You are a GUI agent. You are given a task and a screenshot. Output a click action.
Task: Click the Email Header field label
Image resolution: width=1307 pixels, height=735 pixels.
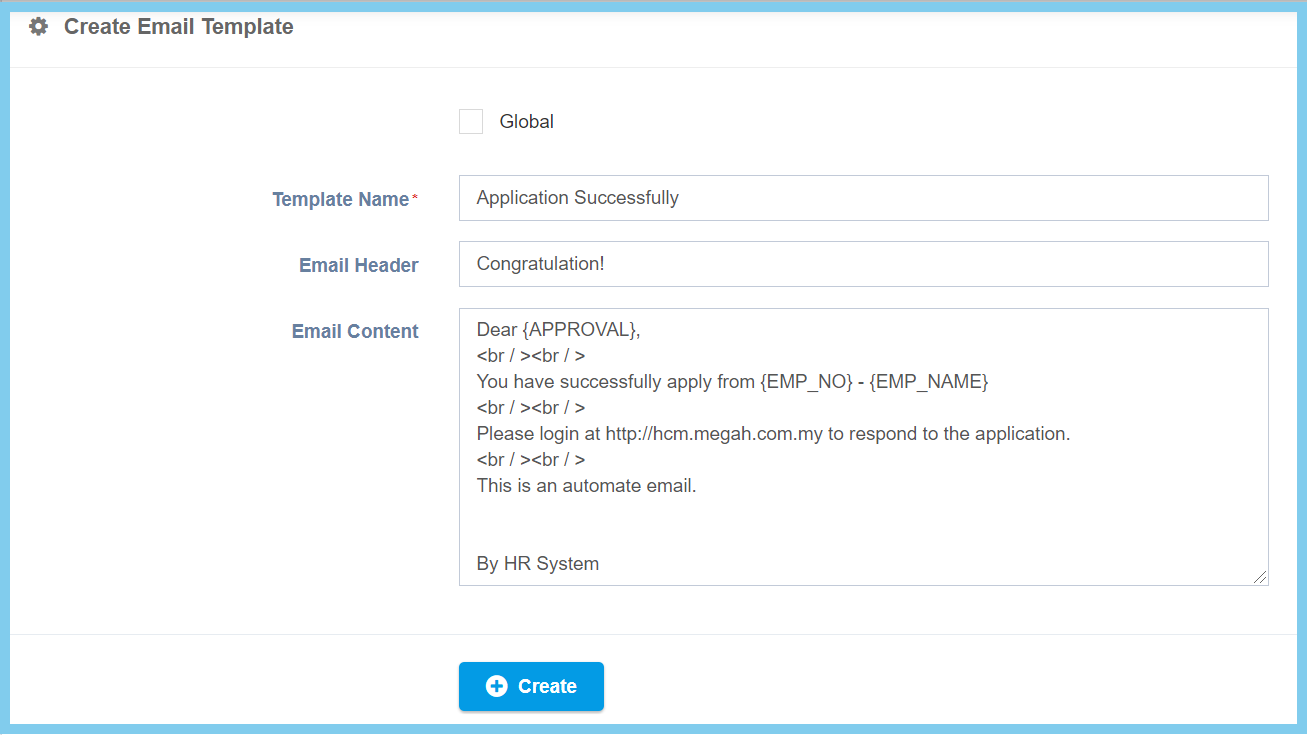coord(358,265)
